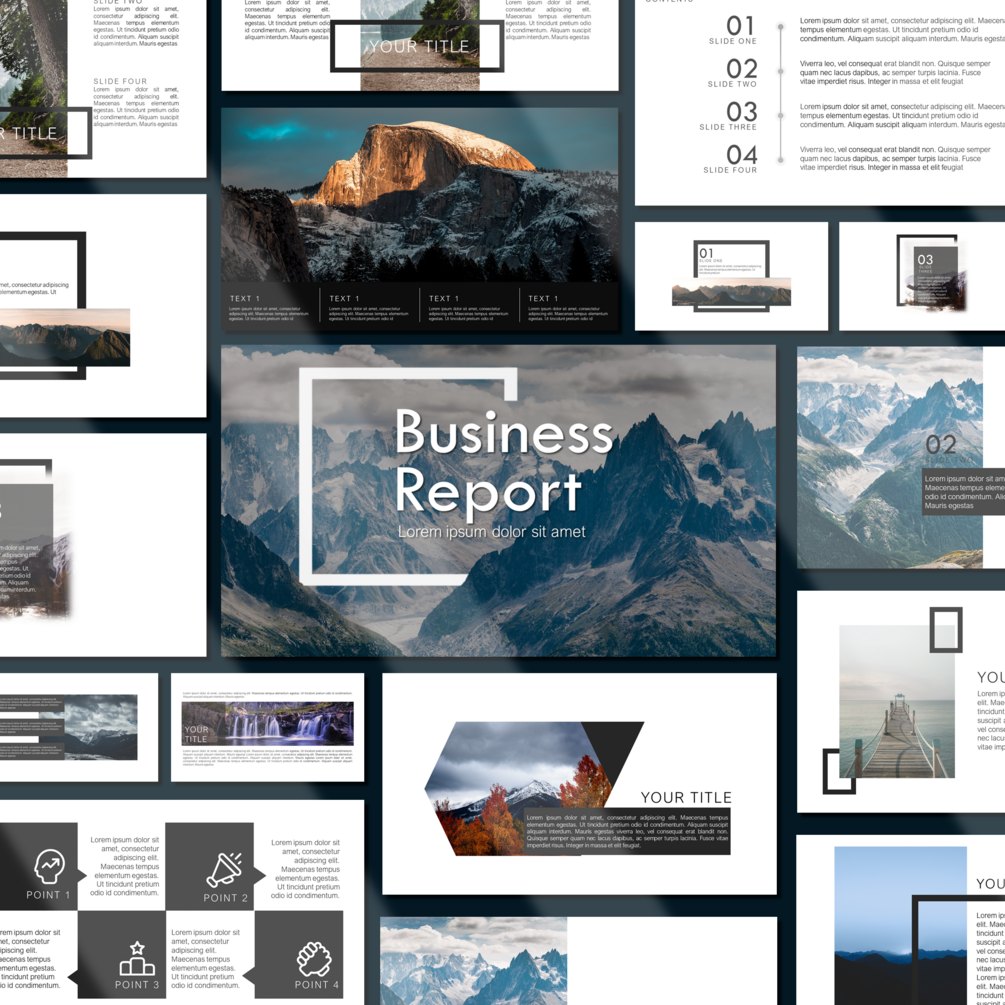
Task: Open the Business Report title slide
Action: tap(498, 501)
